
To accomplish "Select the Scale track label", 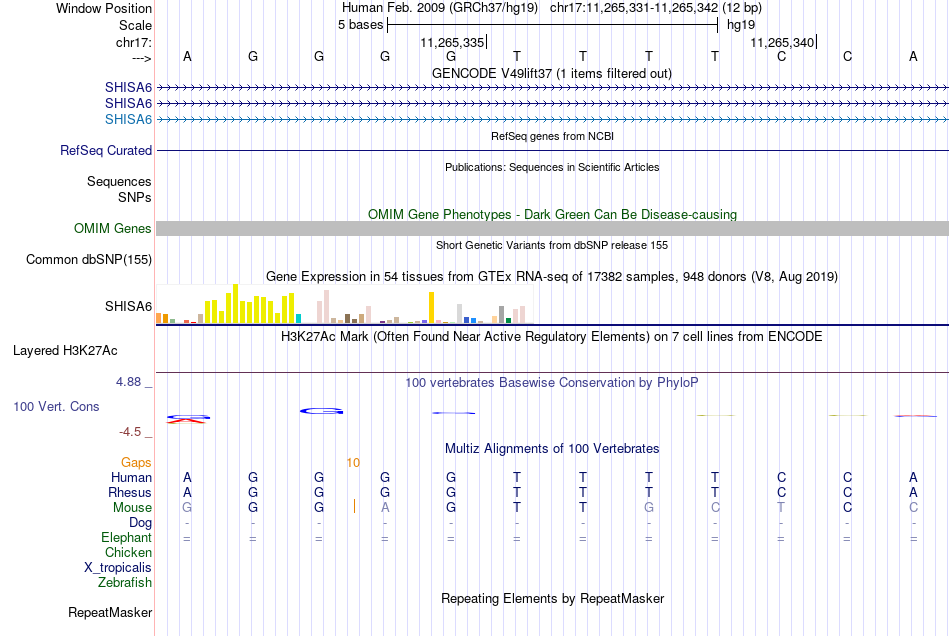I will pyautogui.click(x=135, y=25).
